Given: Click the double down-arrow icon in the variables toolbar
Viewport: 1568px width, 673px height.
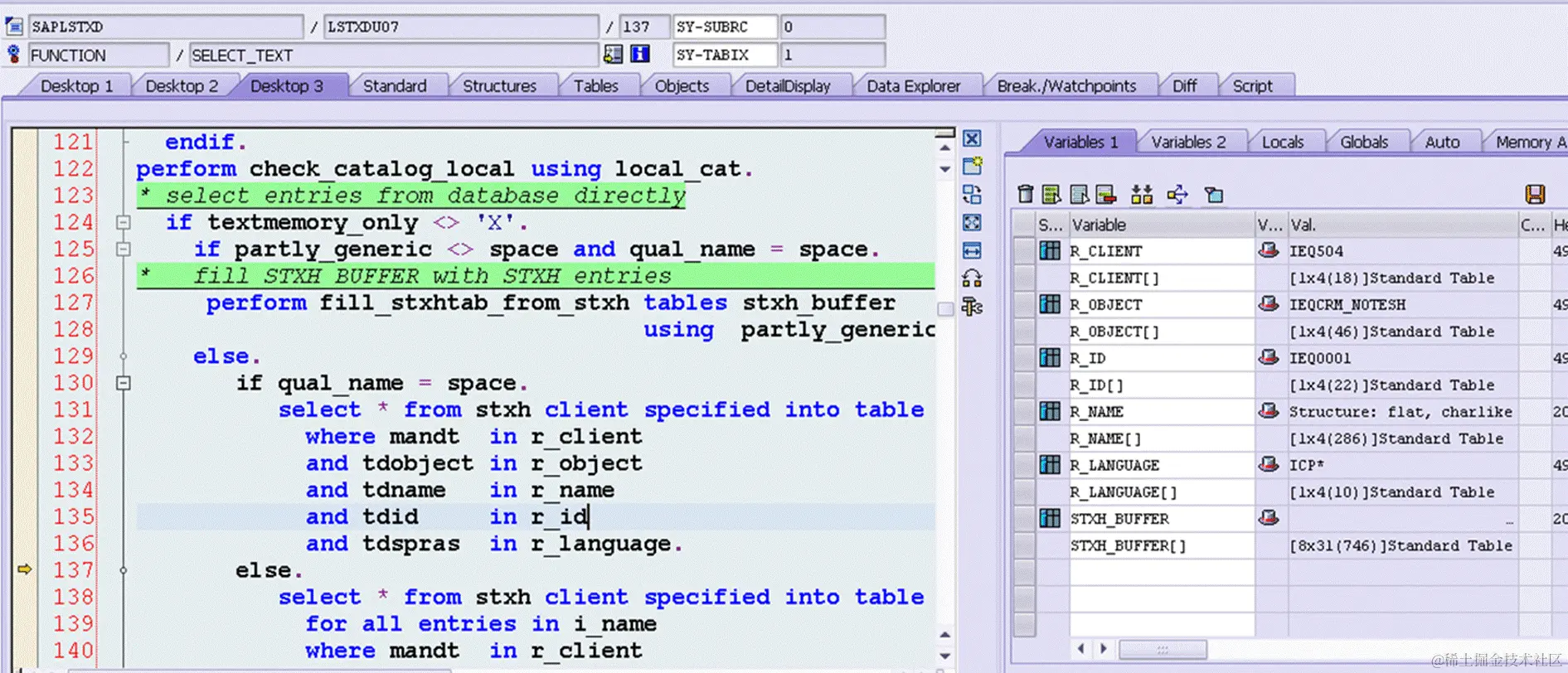Looking at the screenshot, I should 1142,195.
